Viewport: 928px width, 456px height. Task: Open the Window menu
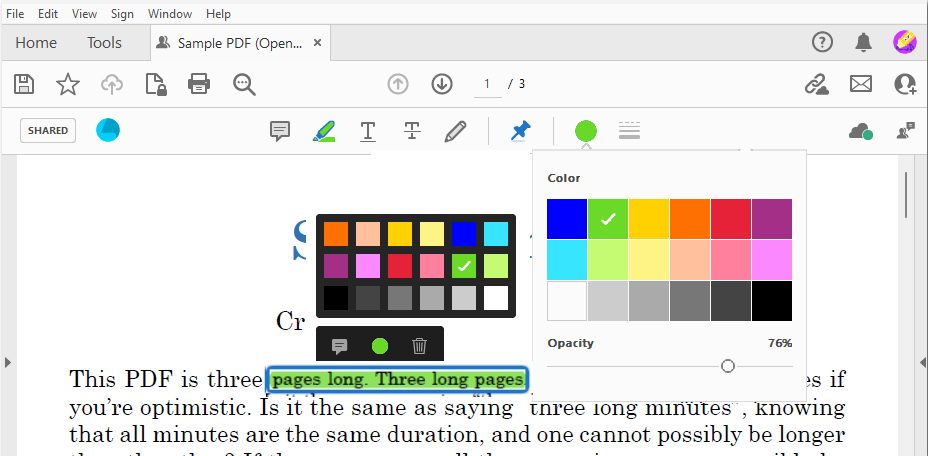point(170,14)
